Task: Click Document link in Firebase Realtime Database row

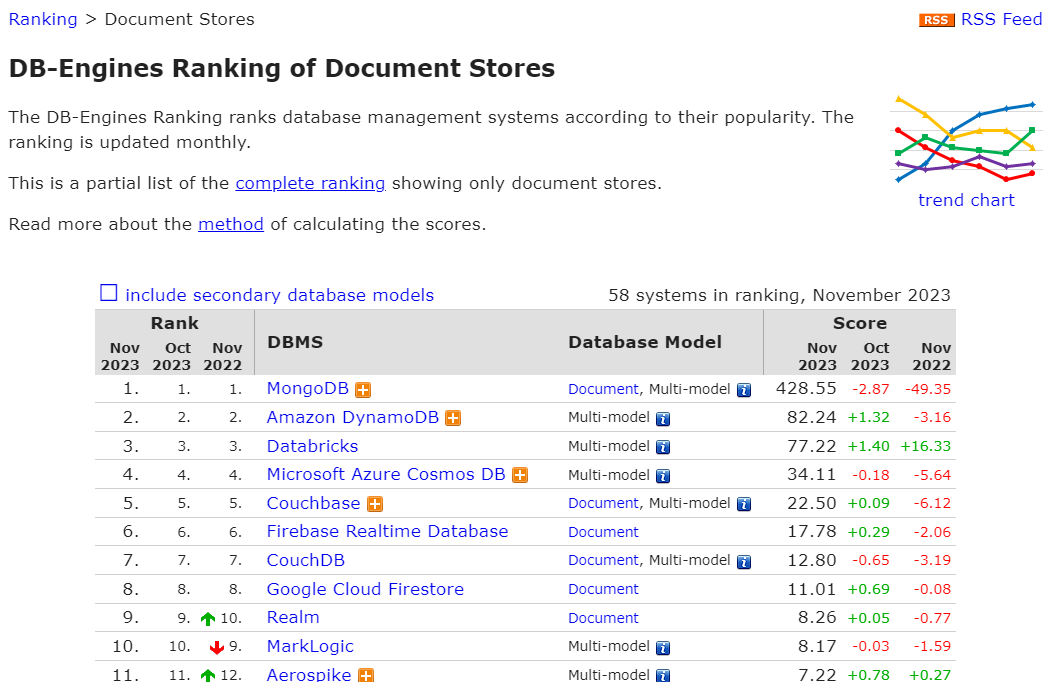Action: pos(603,532)
